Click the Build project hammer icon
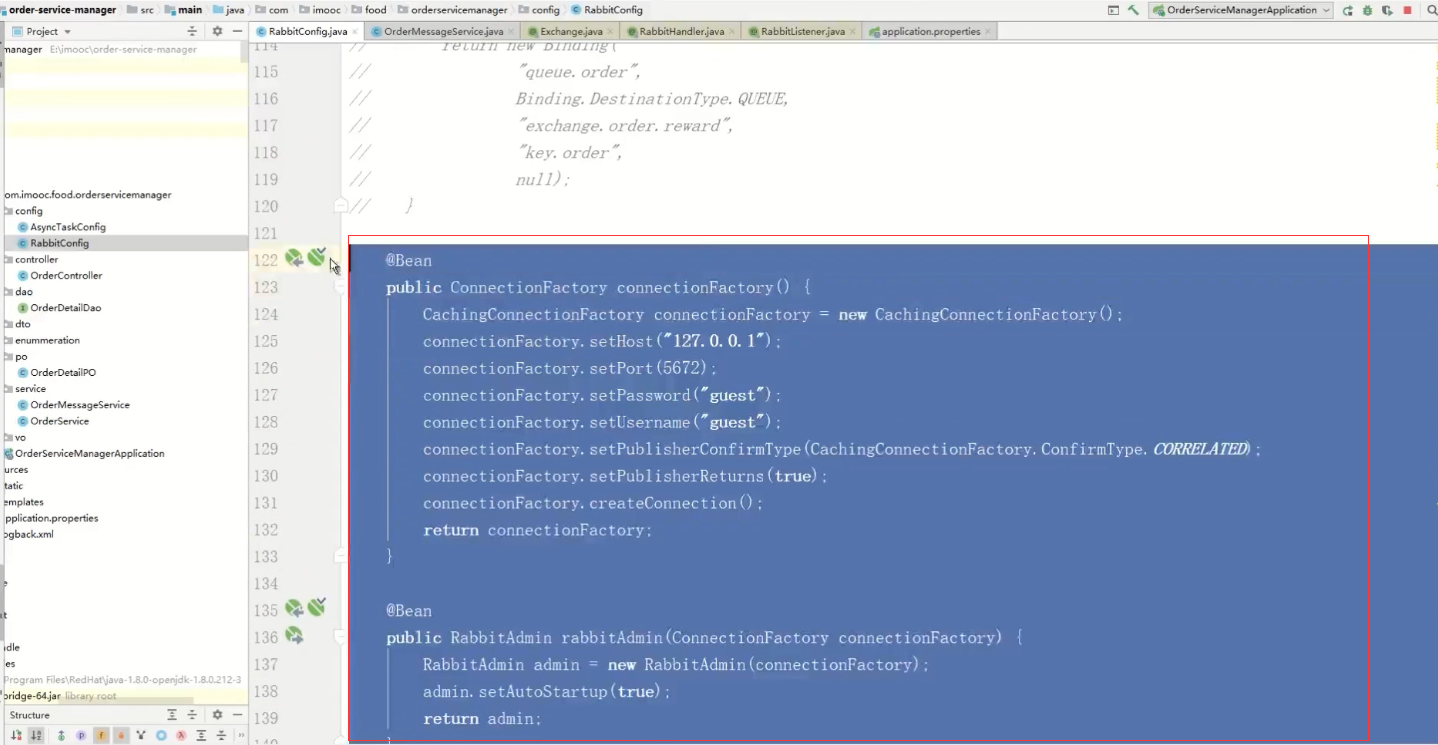 1133,10
